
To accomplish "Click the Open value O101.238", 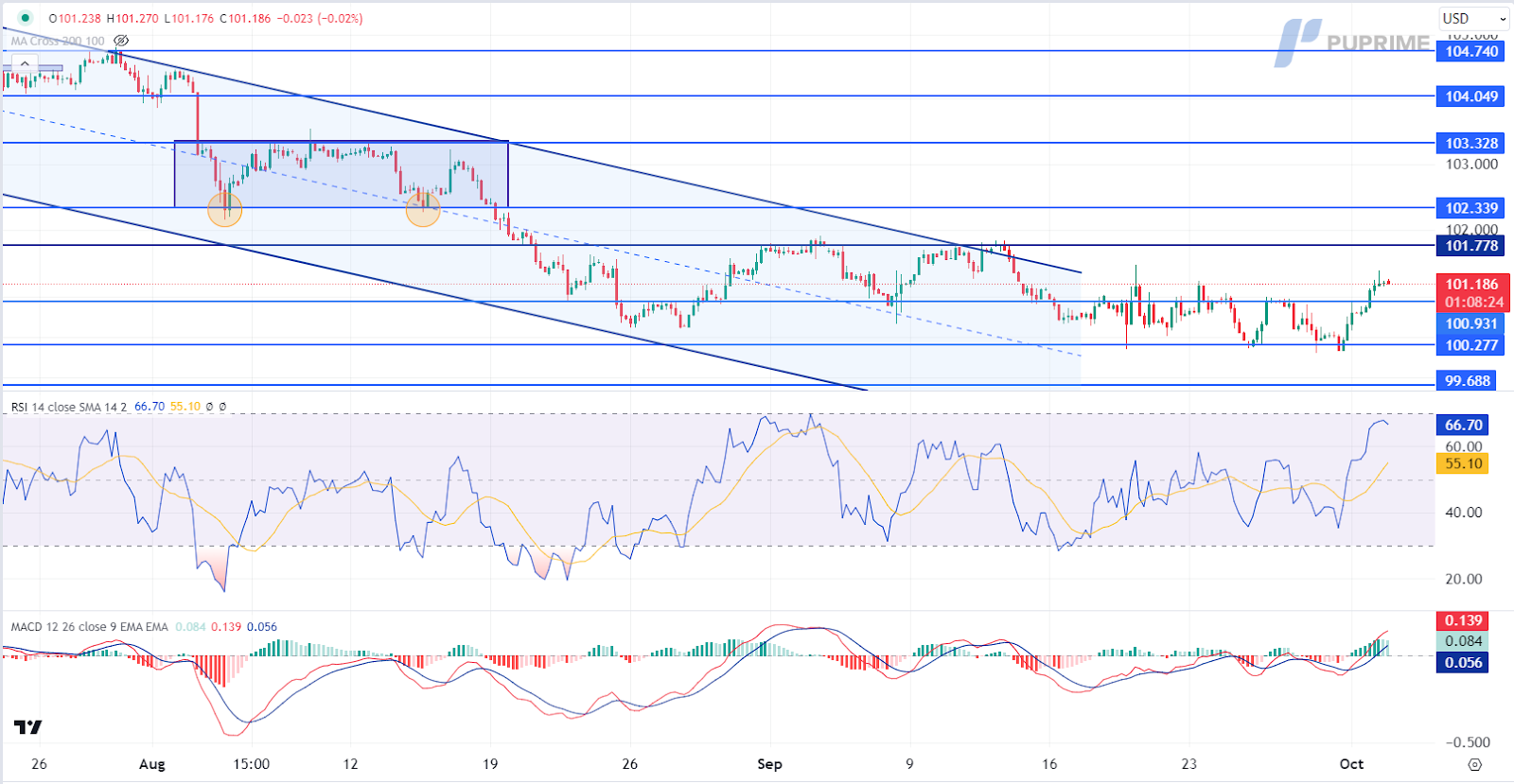I will (x=75, y=18).
